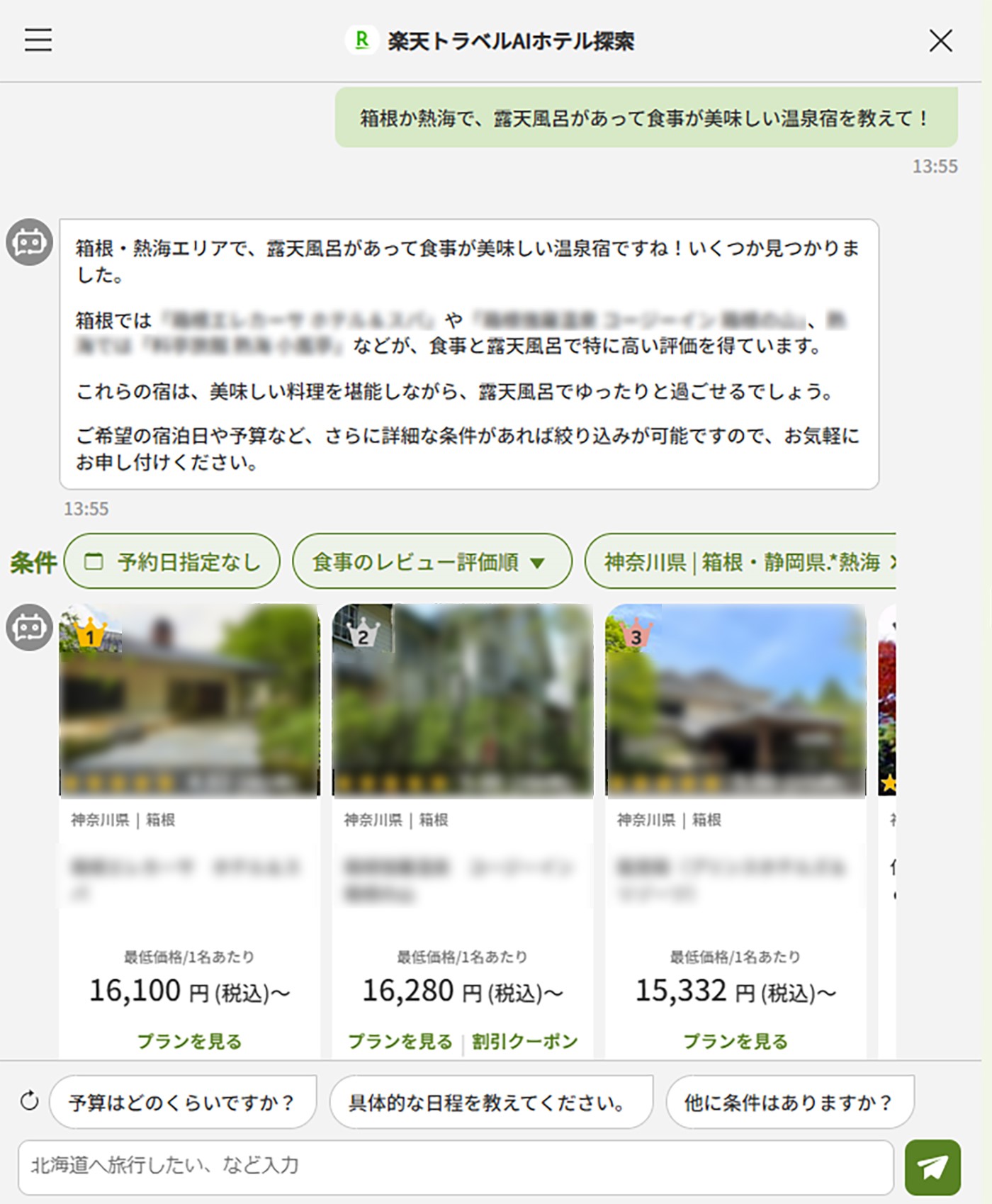
Task: Select suggestion 予算はどのくらいですか？
Action: (182, 1102)
